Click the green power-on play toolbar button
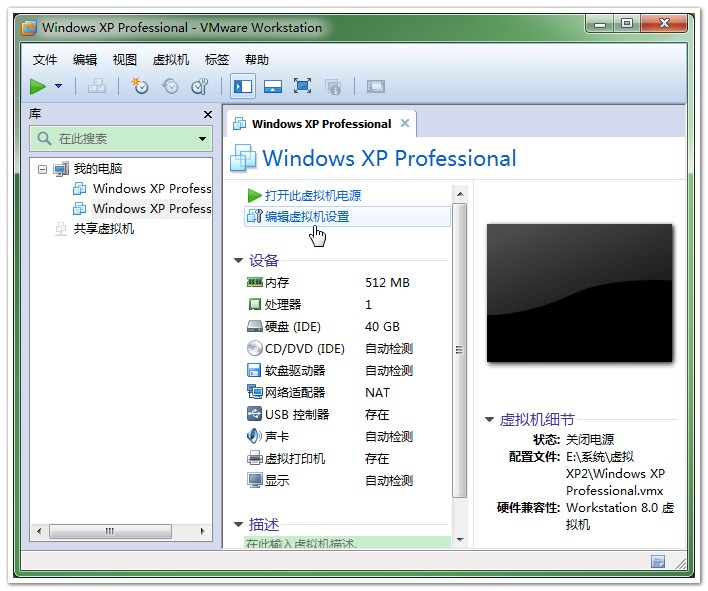This screenshot has height=591, width=708. click(38, 86)
